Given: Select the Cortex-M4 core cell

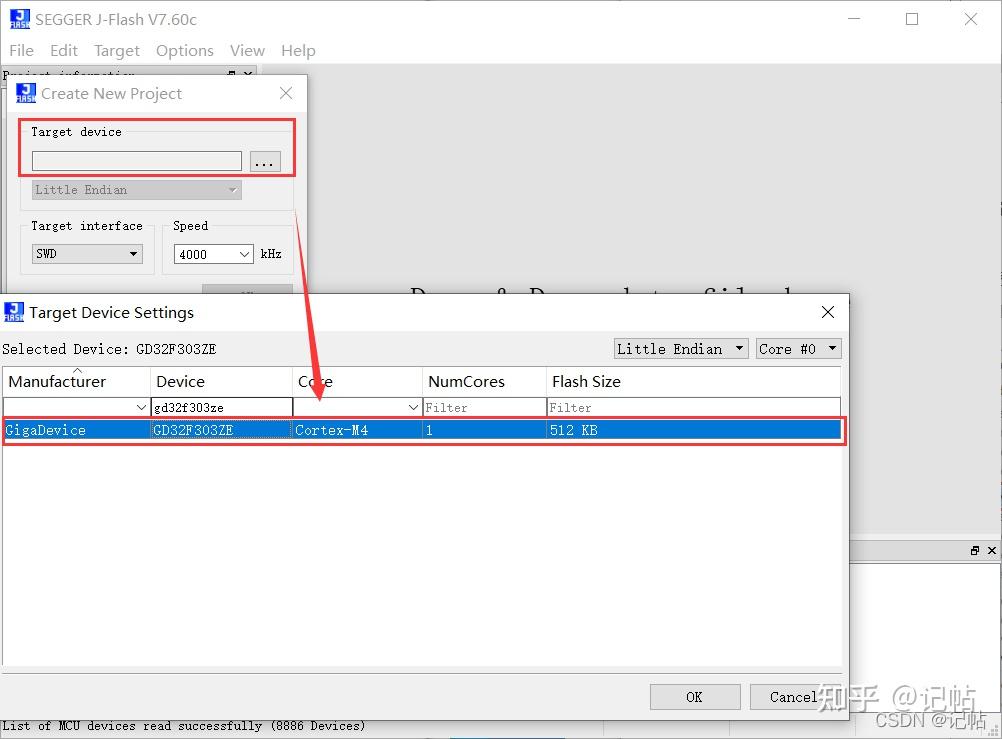Looking at the screenshot, I should pyautogui.click(x=357, y=430).
